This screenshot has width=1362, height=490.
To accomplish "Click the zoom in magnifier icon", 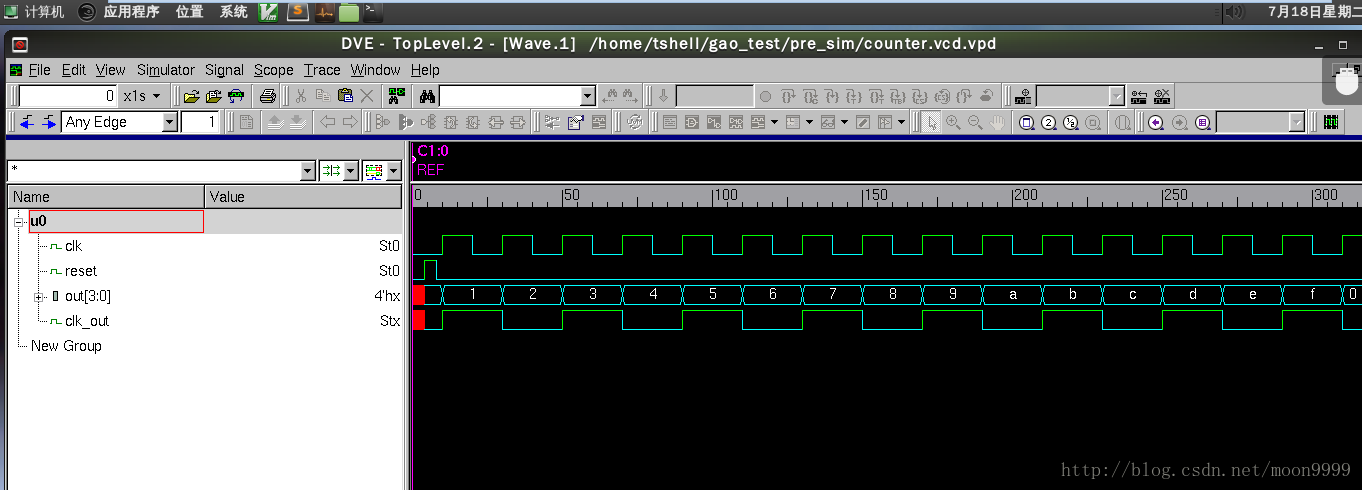I will click(953, 122).
